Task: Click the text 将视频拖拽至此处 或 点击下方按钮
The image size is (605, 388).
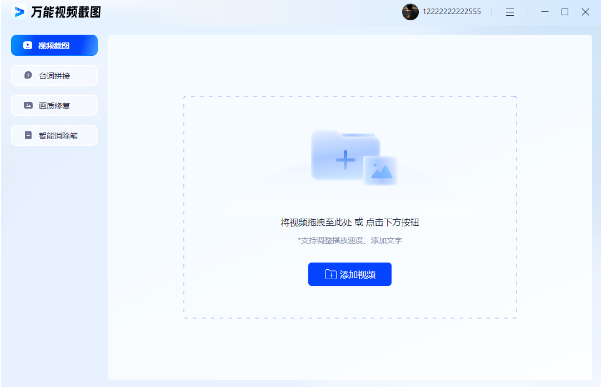Action: 350,223
